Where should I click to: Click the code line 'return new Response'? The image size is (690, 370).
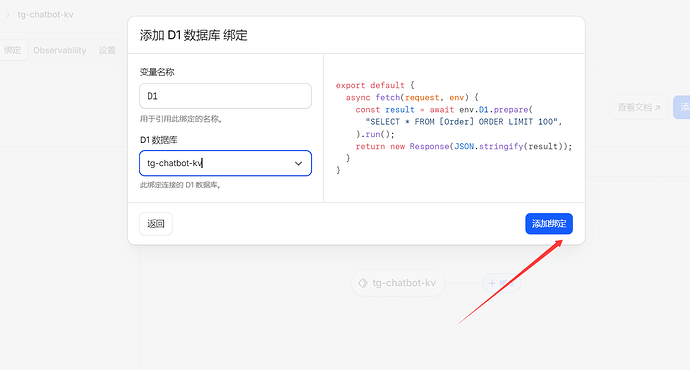click(464, 146)
